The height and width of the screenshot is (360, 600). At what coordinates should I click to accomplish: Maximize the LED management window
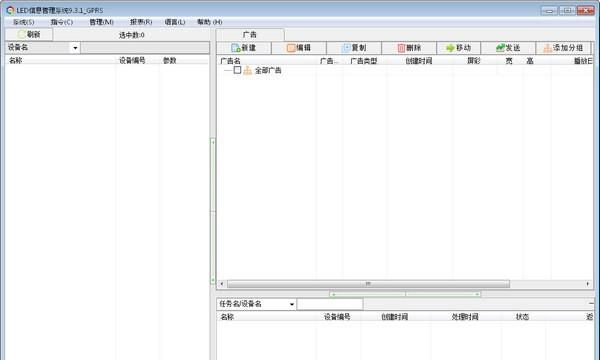(x=567, y=11)
